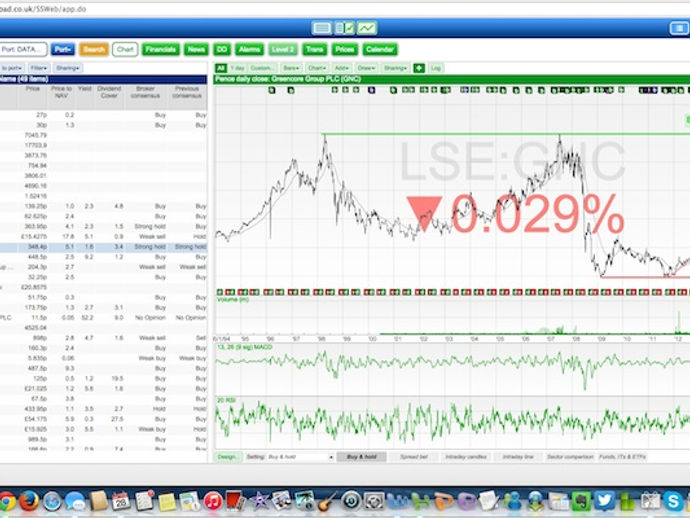Open the Add dropdown in chart toolbar
This screenshot has height=518, width=690.
342,68
